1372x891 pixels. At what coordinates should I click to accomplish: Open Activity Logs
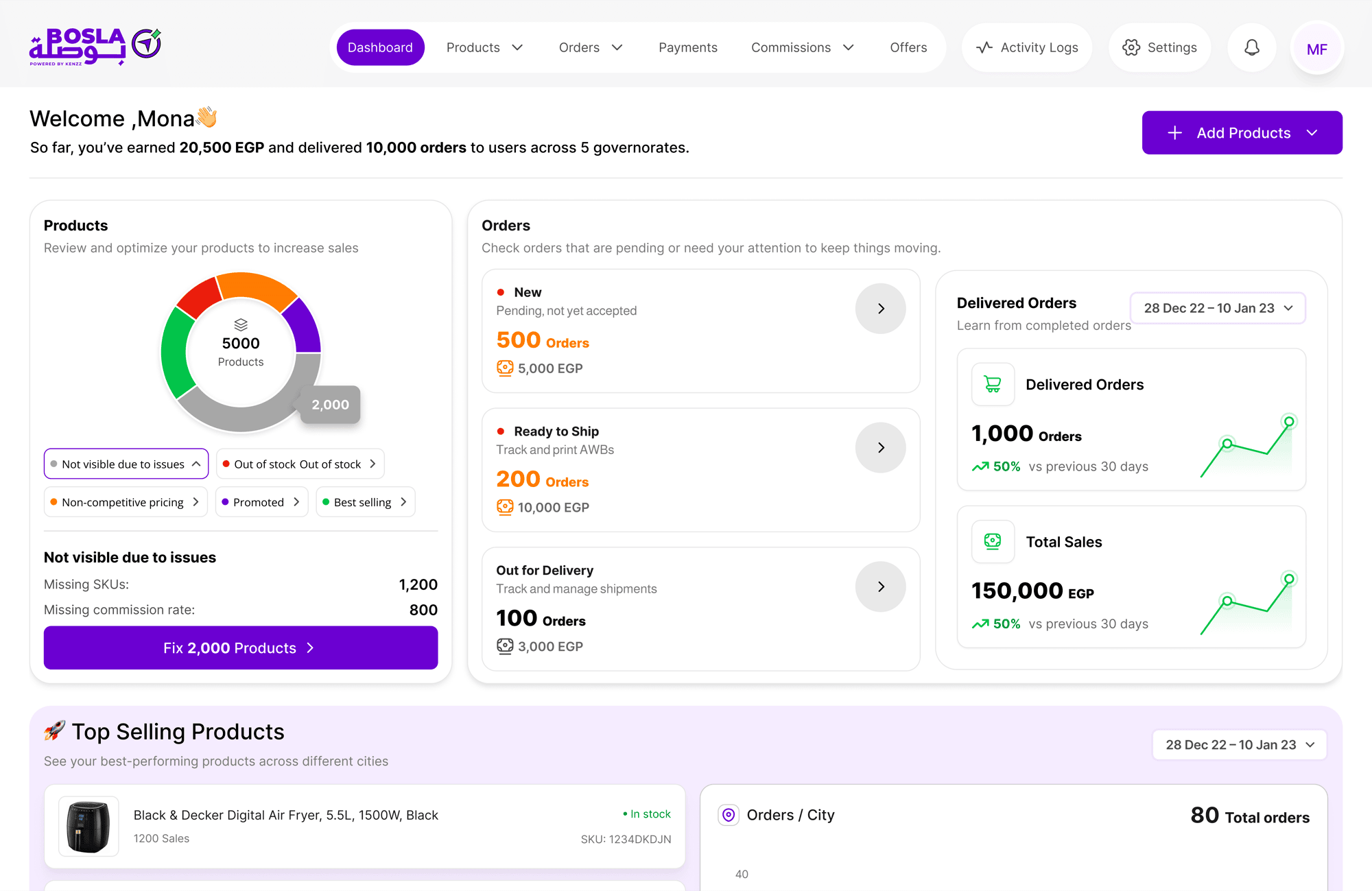tap(1027, 47)
